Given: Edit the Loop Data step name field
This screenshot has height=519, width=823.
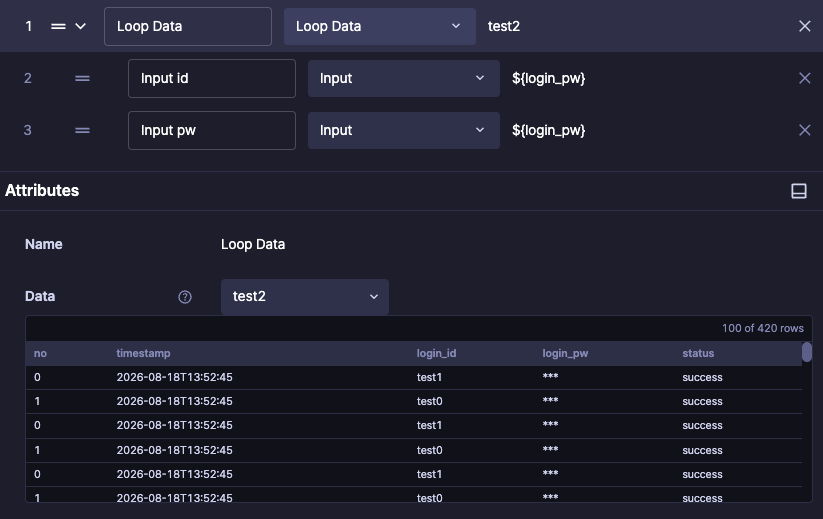Looking at the screenshot, I should tap(188, 26).
